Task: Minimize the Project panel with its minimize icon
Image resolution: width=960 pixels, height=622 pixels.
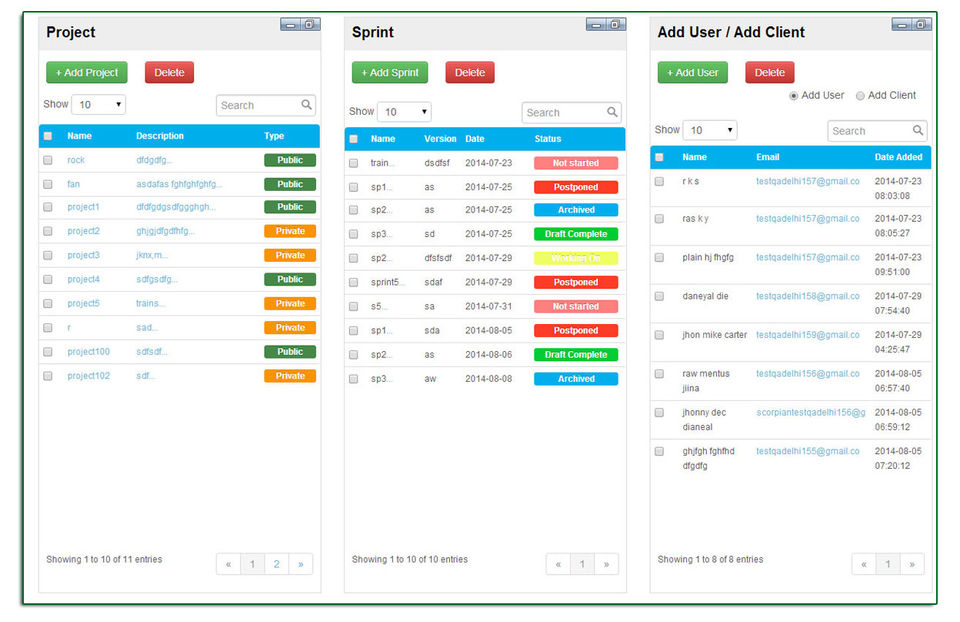Action: coord(291,24)
